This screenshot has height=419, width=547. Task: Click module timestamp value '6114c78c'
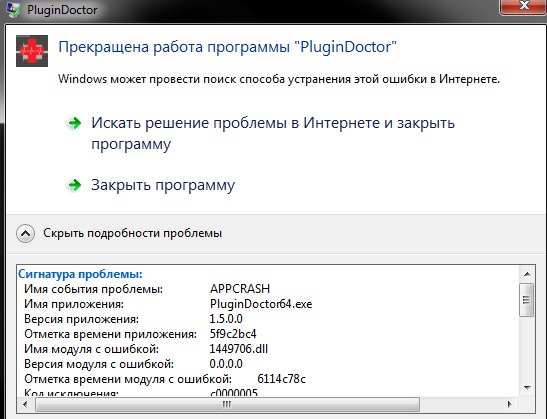pos(282,379)
